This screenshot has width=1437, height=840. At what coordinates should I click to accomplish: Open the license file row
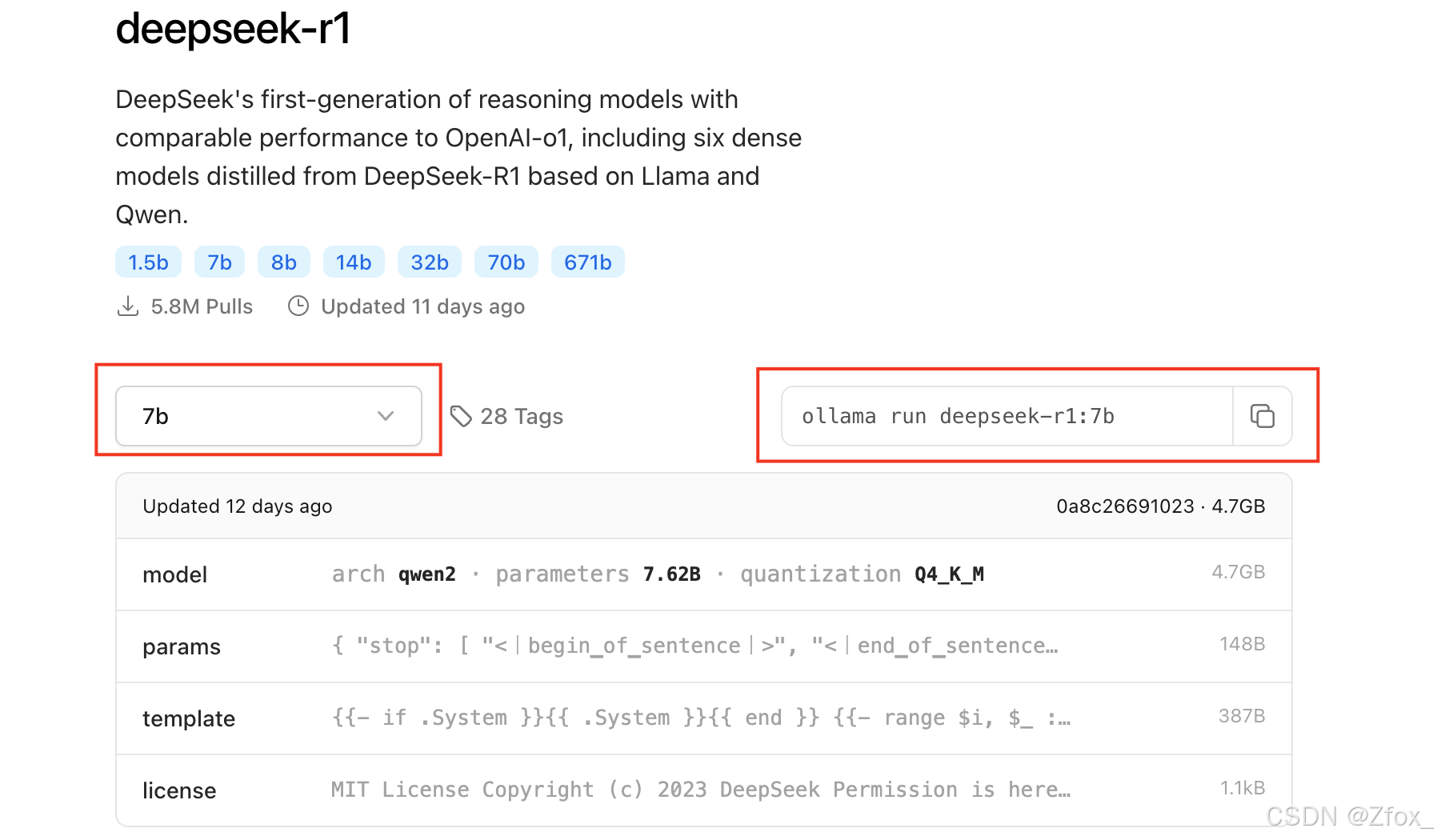pos(704,790)
